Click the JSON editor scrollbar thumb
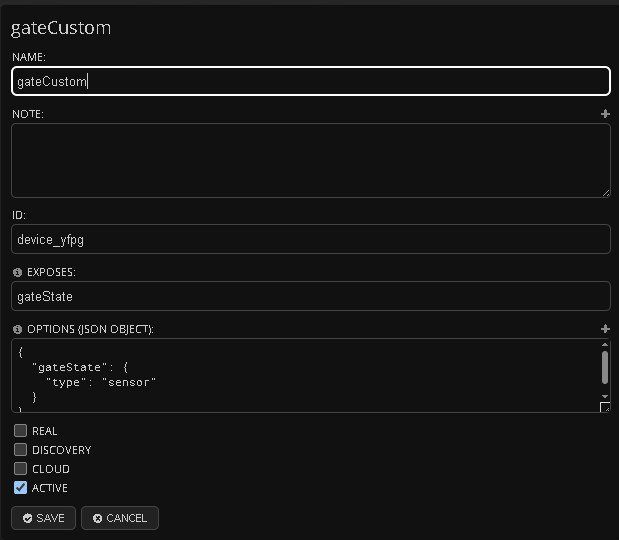Image resolution: width=619 pixels, height=540 pixels. click(605, 366)
